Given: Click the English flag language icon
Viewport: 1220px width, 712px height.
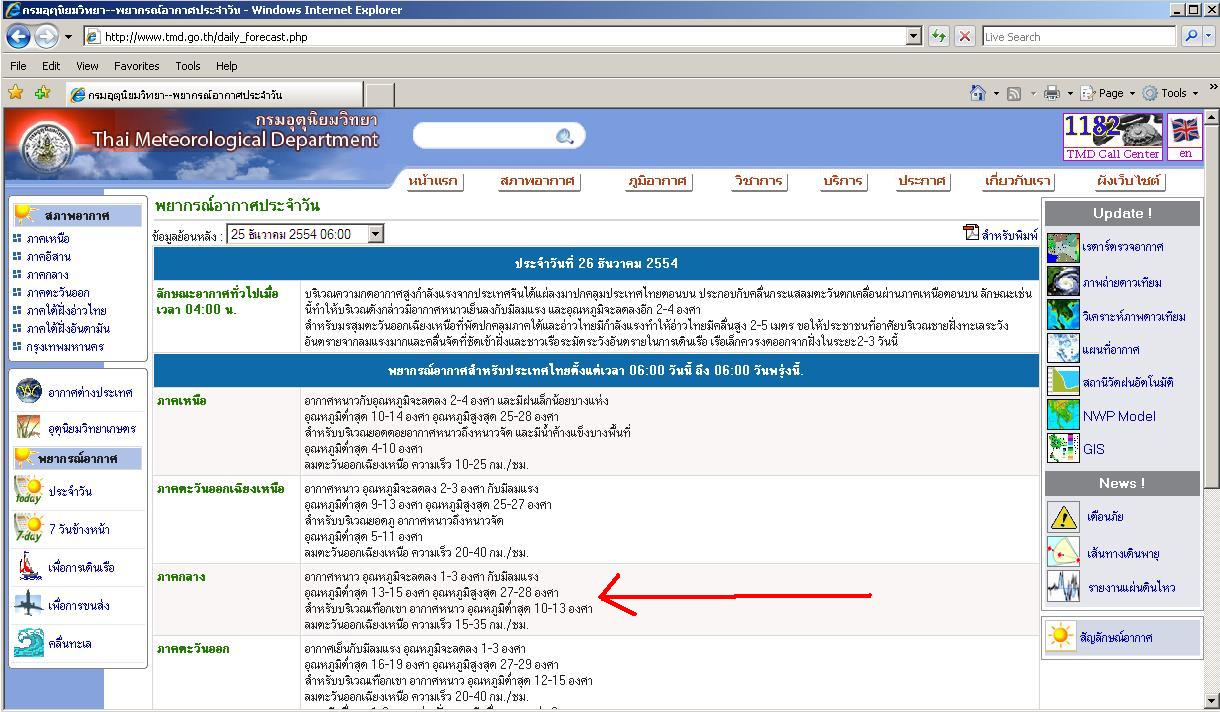Looking at the screenshot, I should point(1185,130).
